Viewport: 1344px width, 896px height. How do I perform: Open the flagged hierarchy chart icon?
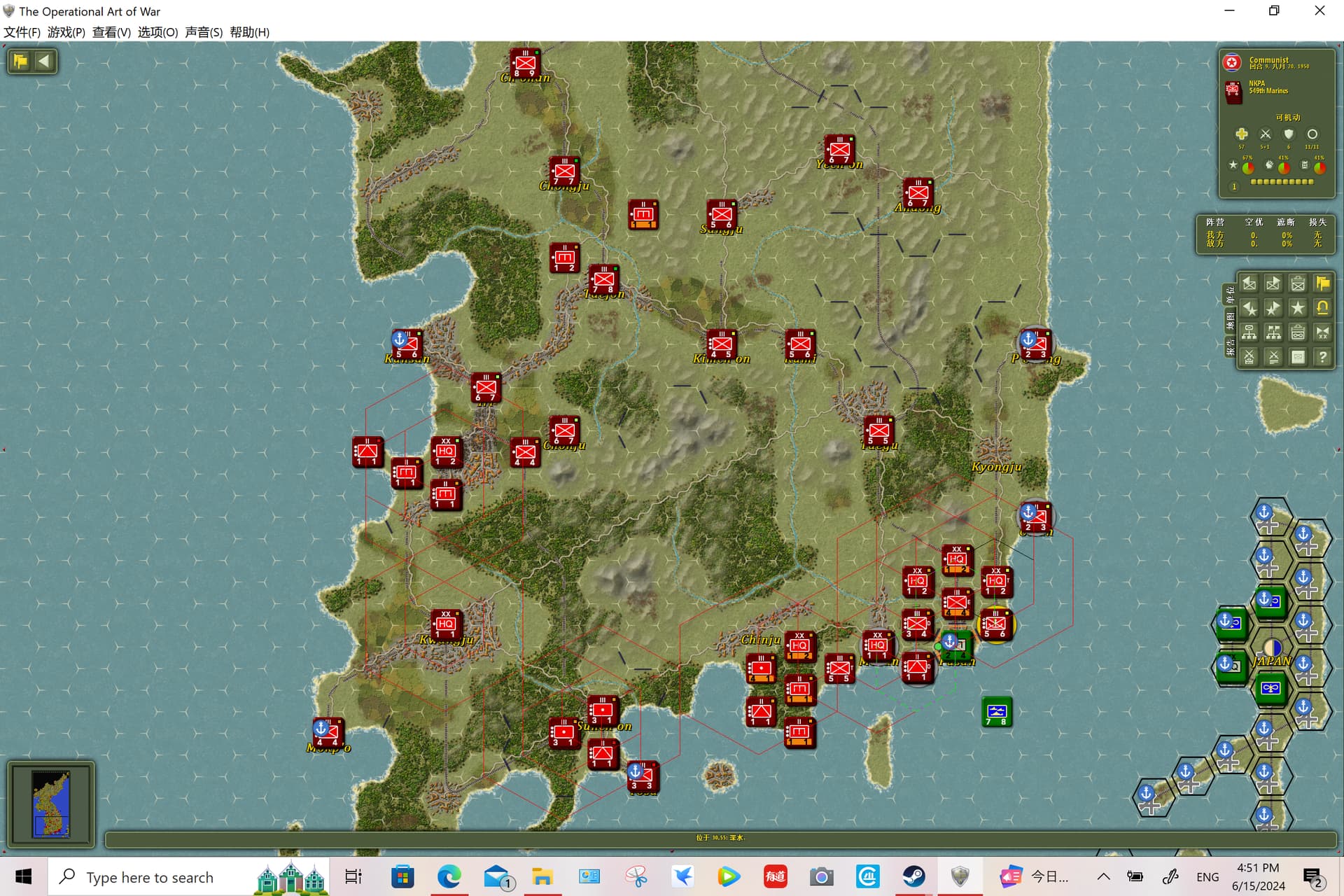click(x=1273, y=332)
